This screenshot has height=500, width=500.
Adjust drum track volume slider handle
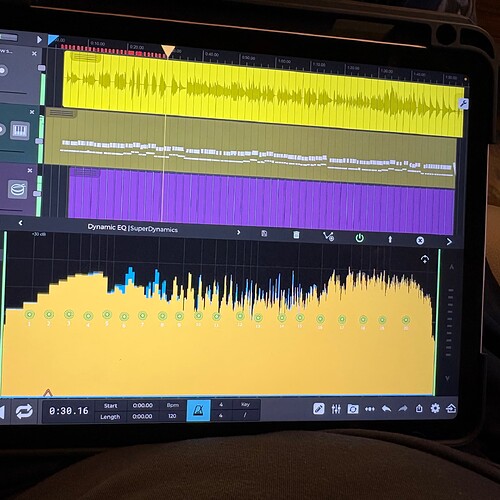pyautogui.click(x=37, y=194)
